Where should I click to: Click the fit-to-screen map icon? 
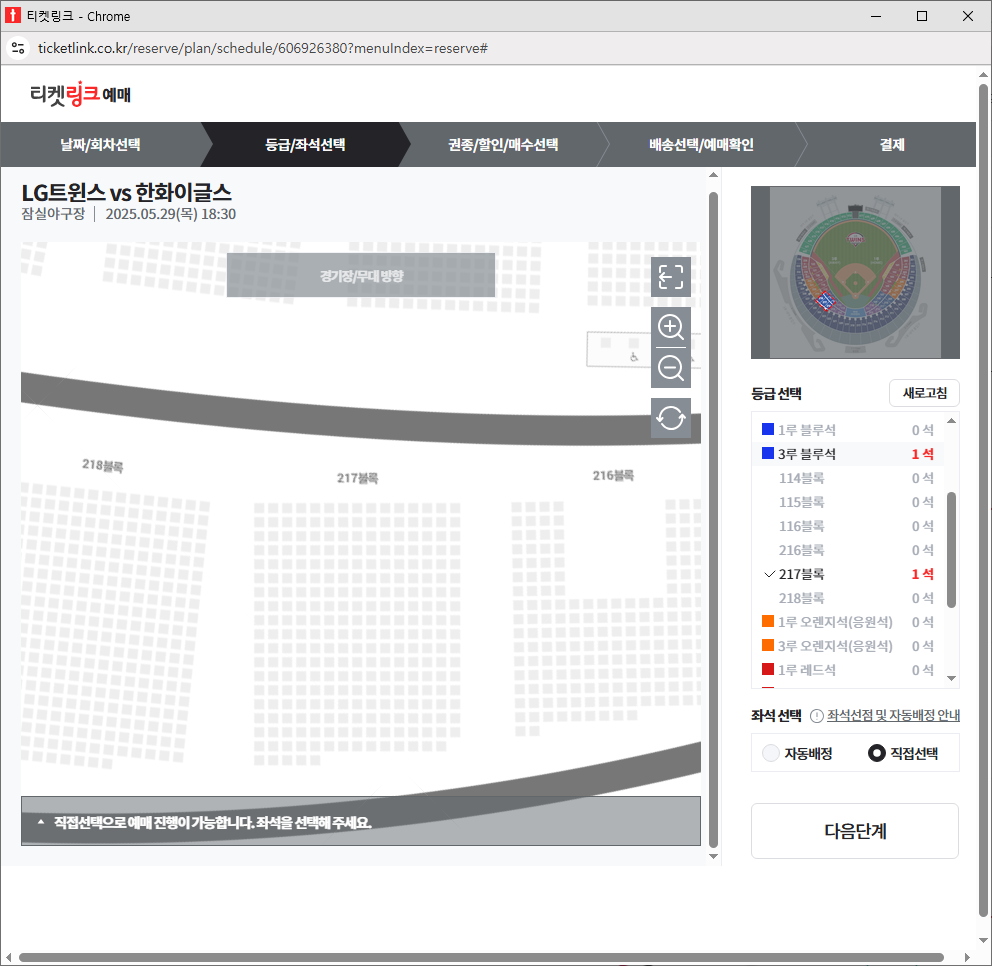click(x=671, y=276)
